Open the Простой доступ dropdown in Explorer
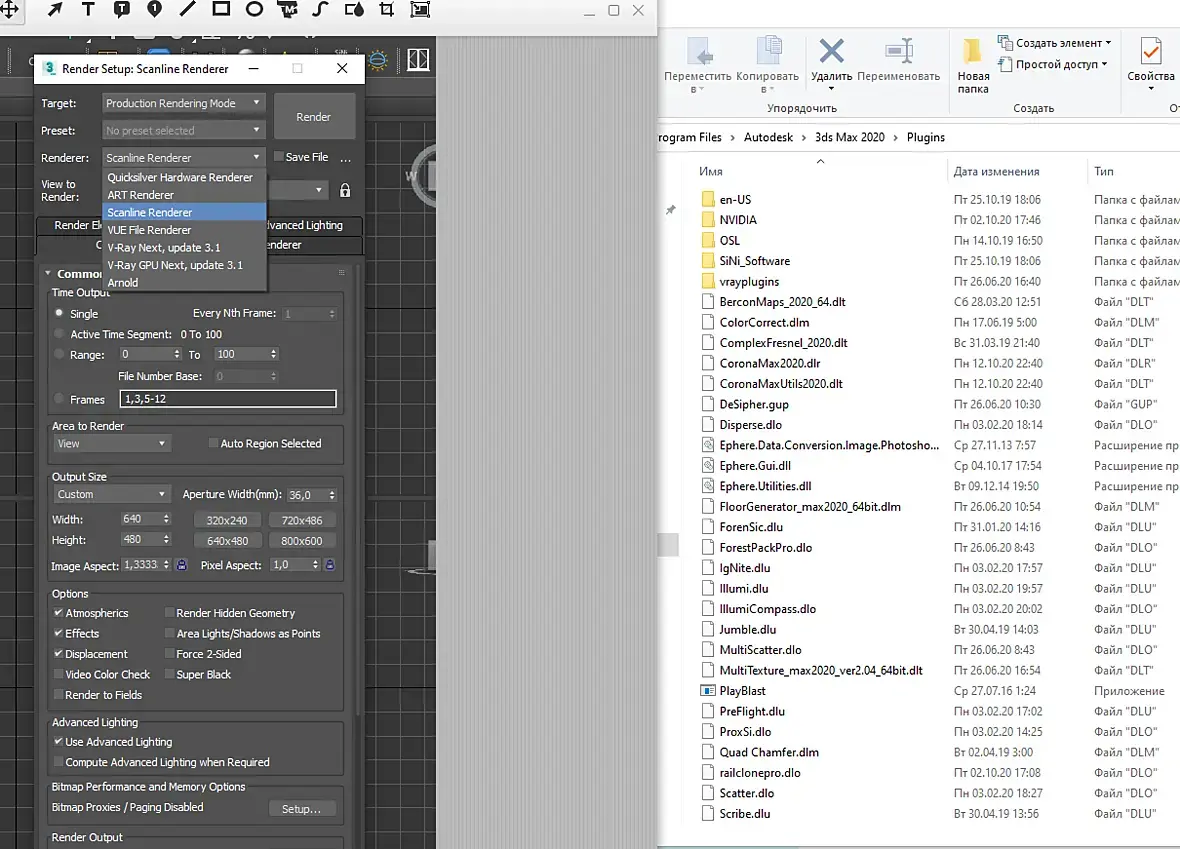The width and height of the screenshot is (1180, 849). [x=1052, y=64]
